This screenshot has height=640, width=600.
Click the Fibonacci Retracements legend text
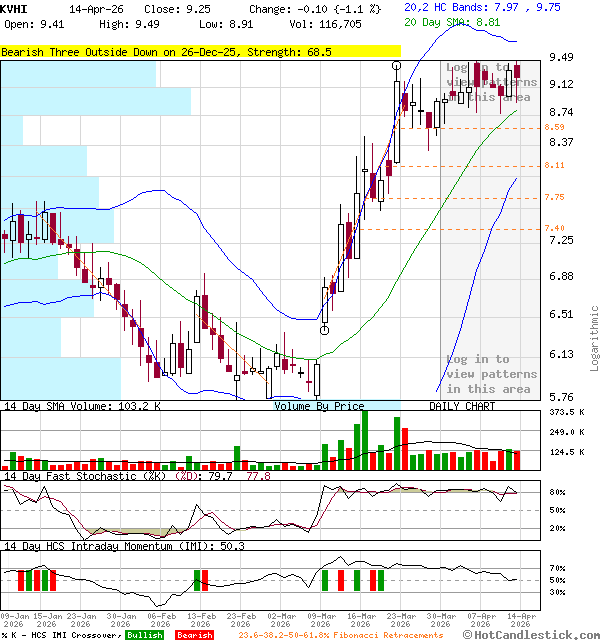(340, 635)
